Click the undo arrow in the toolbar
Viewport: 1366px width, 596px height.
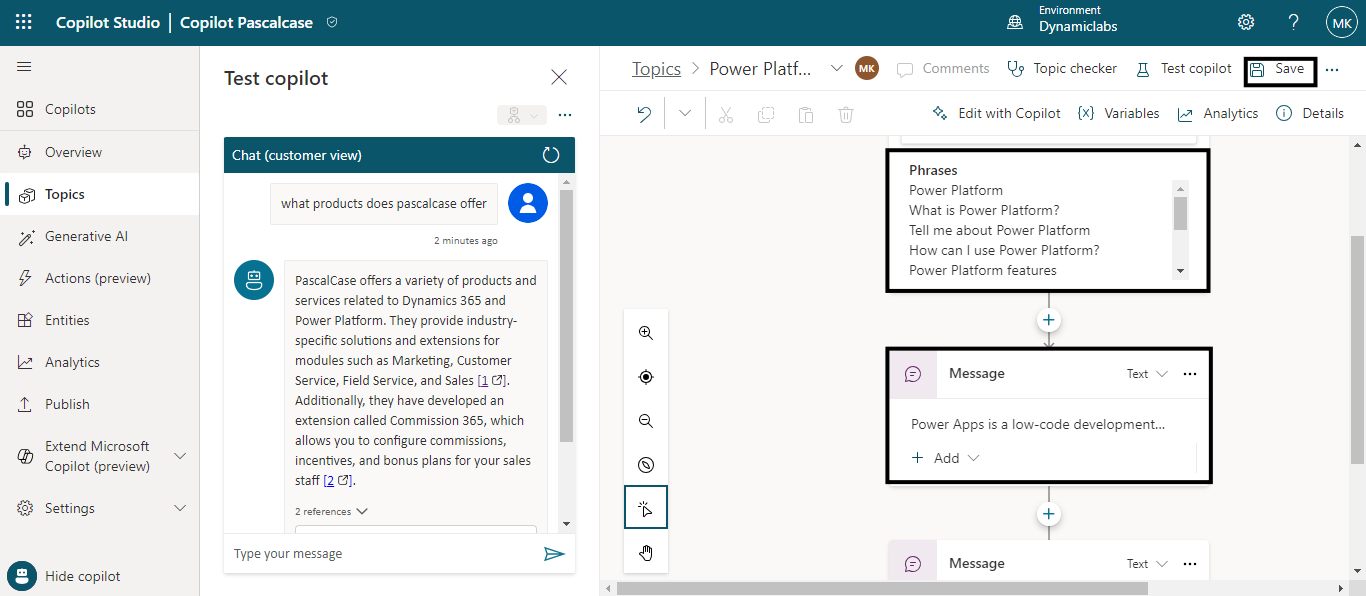coord(644,114)
